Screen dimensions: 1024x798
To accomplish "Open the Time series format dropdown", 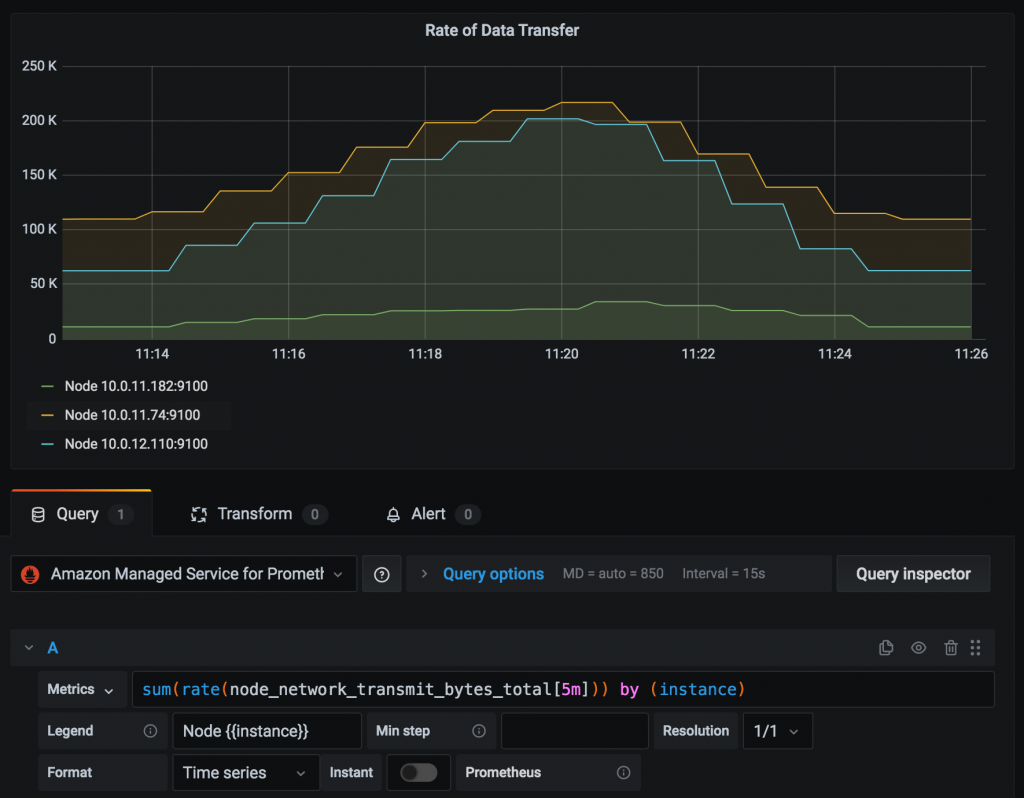I will pos(245,772).
